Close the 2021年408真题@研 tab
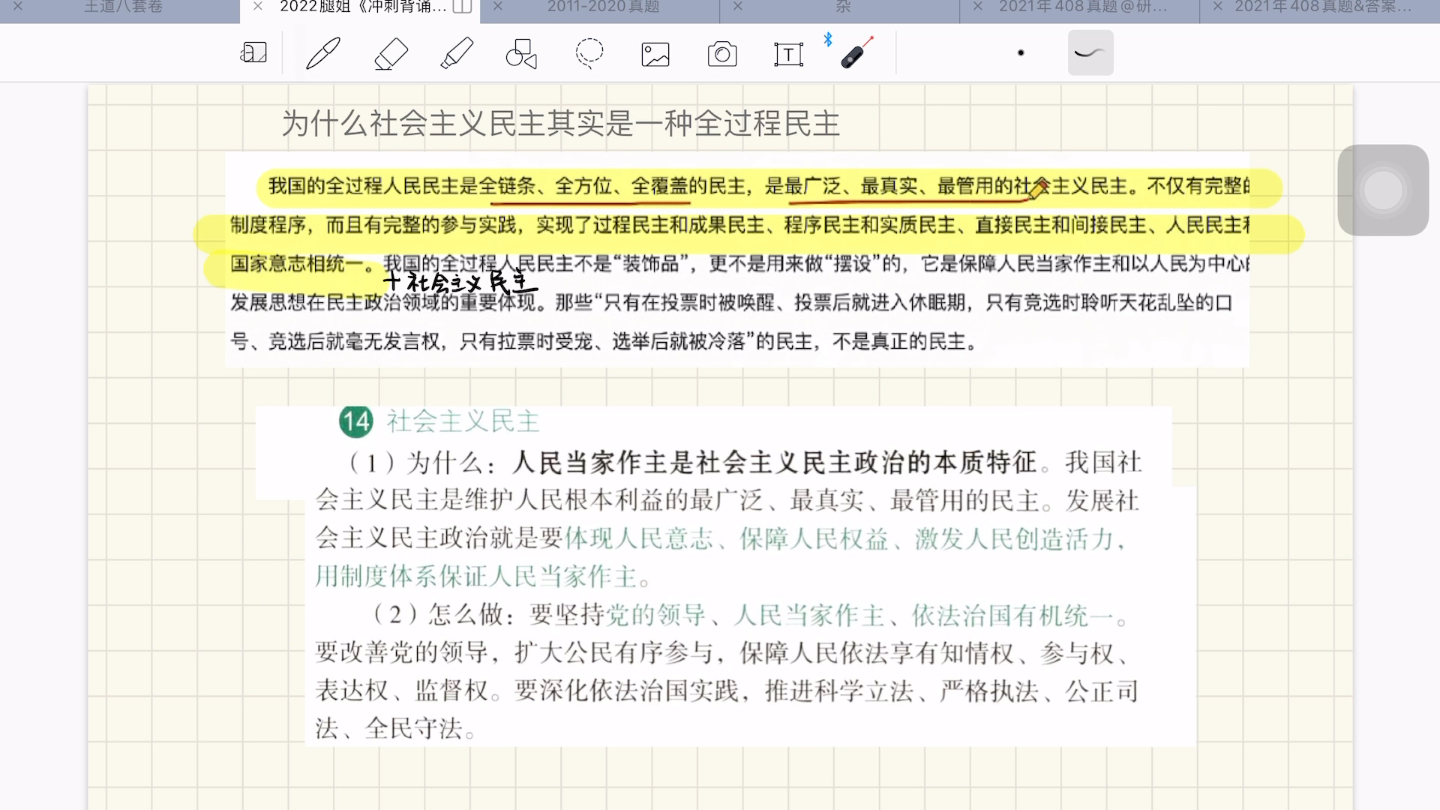 coord(977,7)
